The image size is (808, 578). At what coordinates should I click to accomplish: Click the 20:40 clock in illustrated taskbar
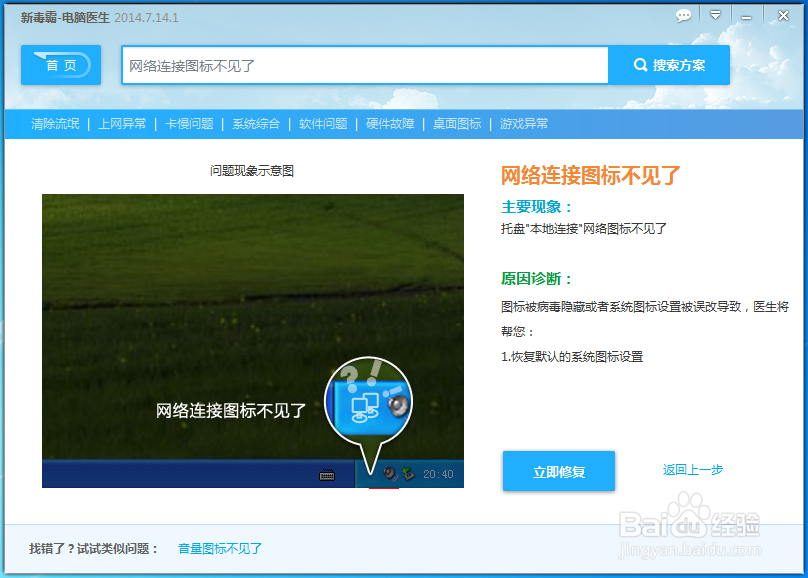[x=438, y=474]
